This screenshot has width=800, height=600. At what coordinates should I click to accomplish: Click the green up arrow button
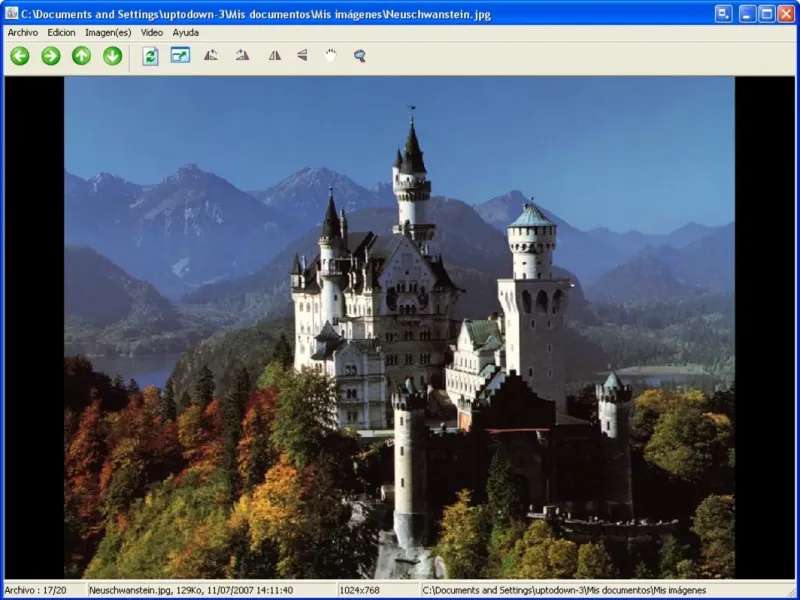click(82, 56)
